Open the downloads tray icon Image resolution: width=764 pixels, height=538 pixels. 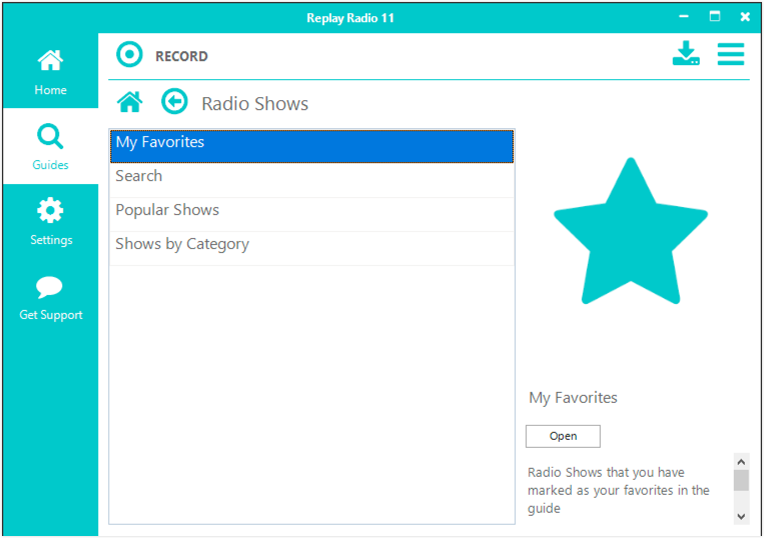pos(686,54)
